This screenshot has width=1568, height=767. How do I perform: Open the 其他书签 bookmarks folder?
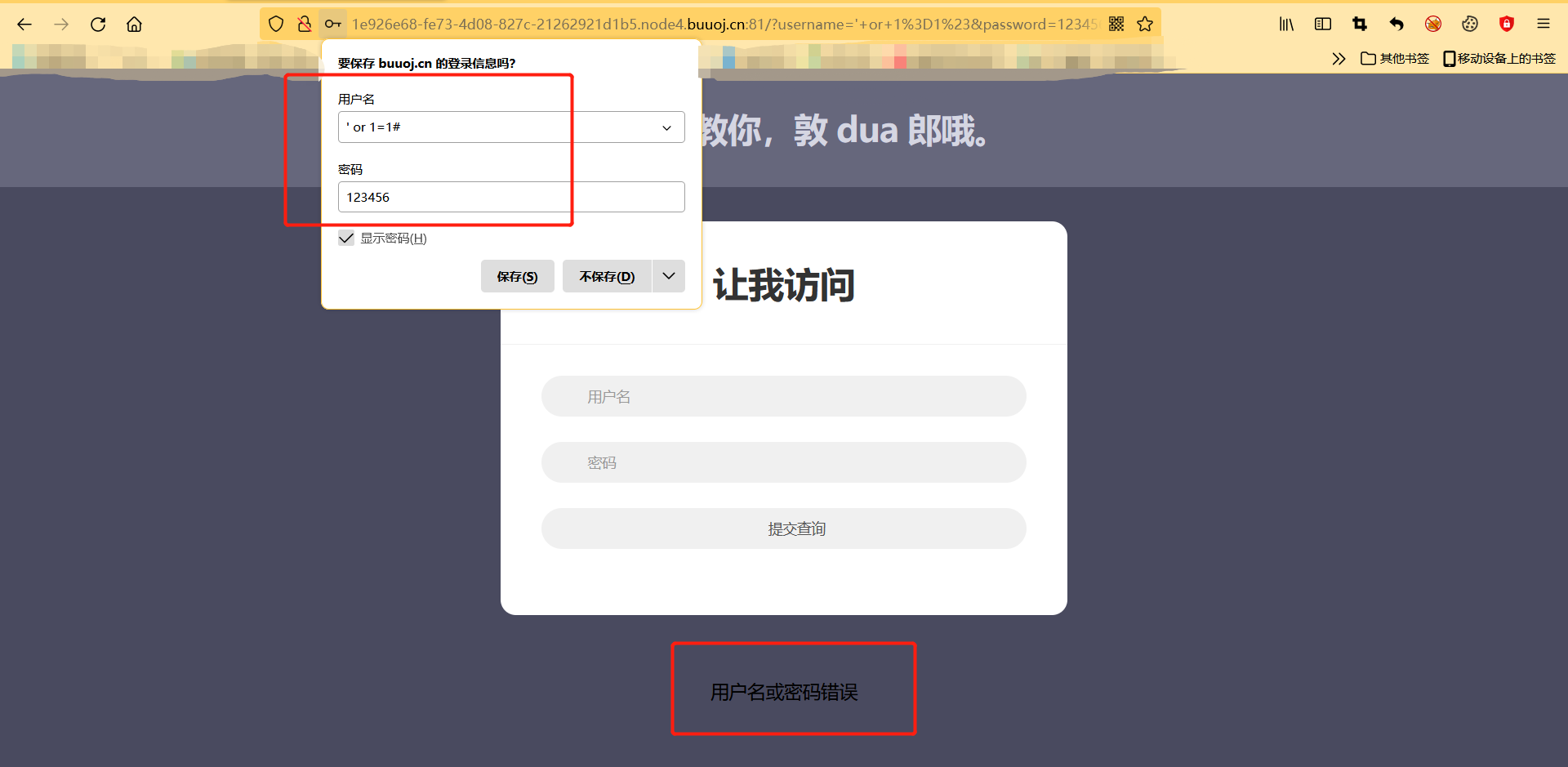1394,58
